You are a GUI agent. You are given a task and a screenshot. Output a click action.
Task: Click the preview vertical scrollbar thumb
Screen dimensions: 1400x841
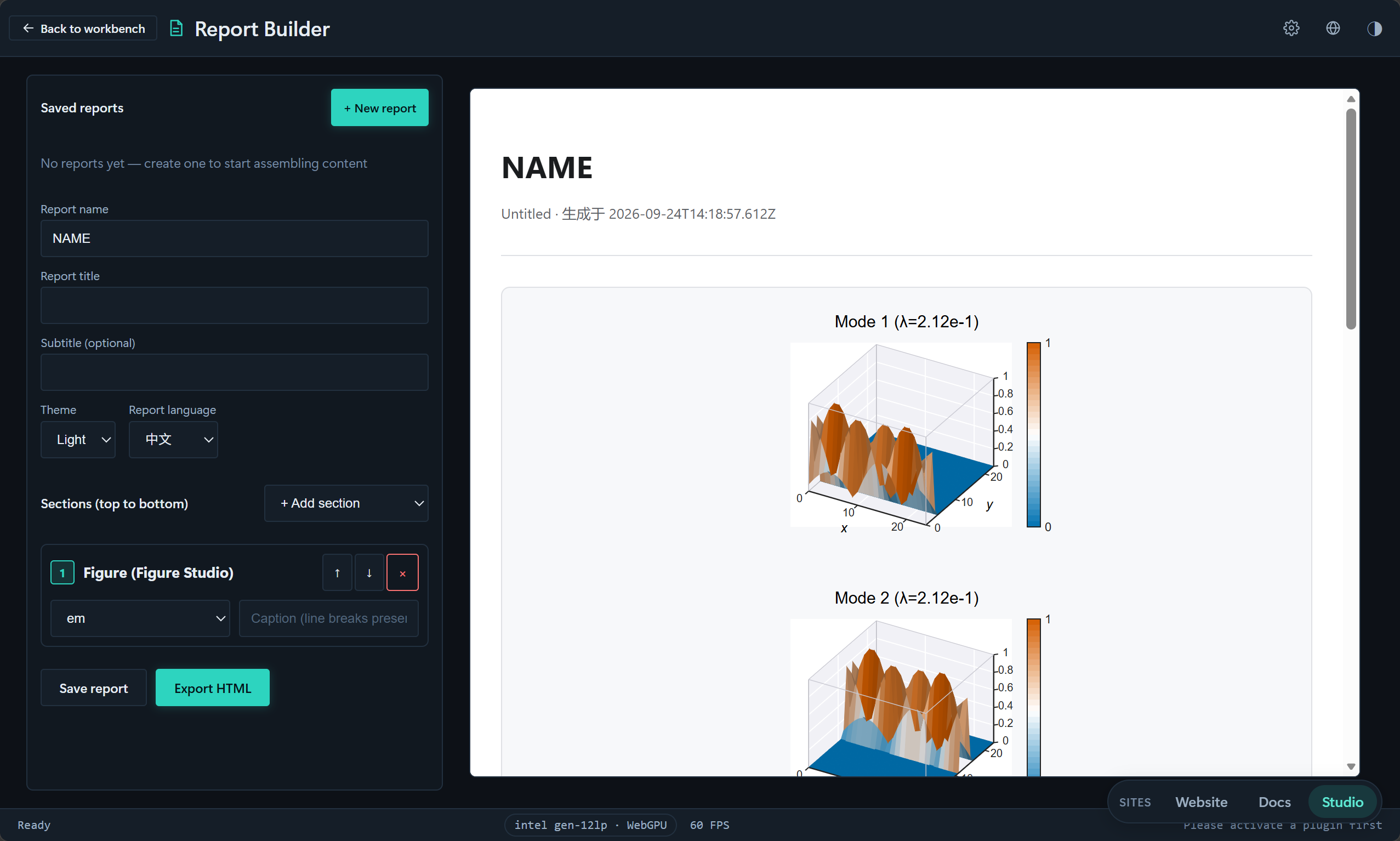[1351, 218]
